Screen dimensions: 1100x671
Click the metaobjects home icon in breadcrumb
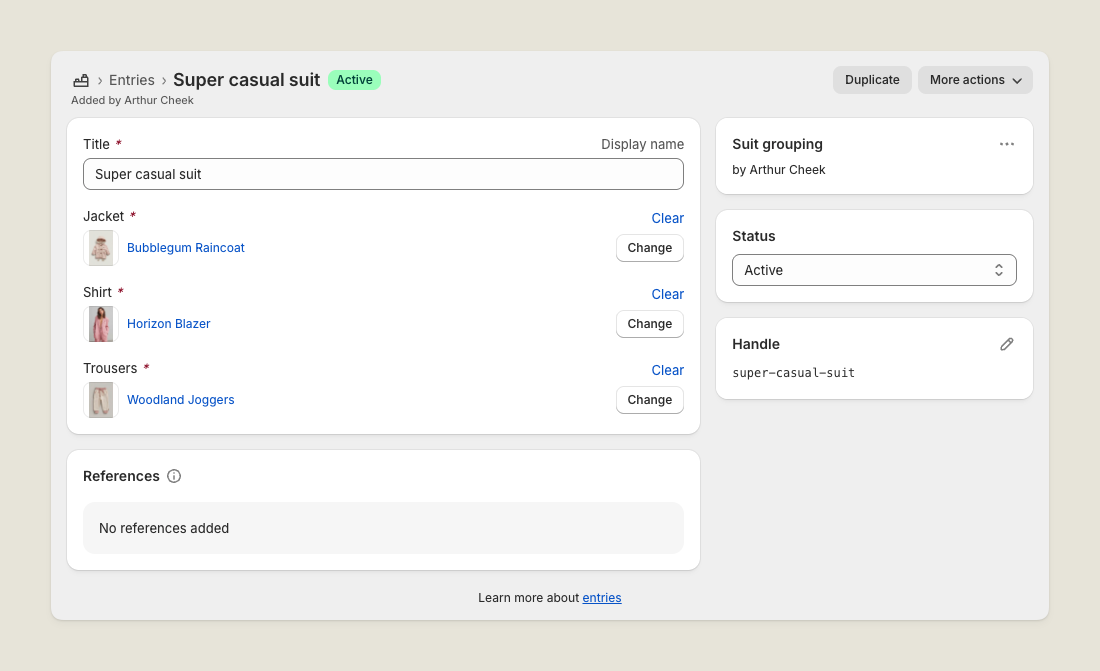click(81, 80)
